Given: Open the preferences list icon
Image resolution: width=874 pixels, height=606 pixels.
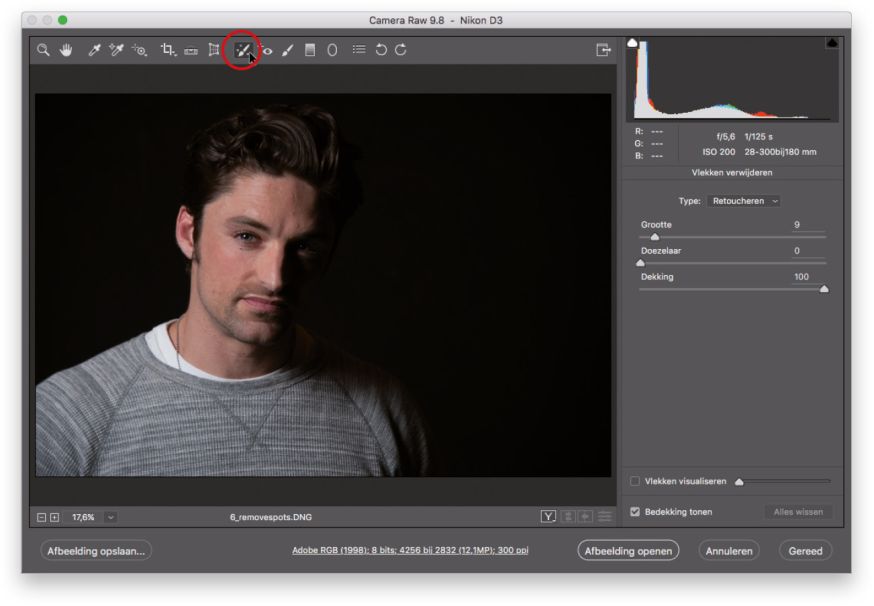Looking at the screenshot, I should click(x=358, y=50).
